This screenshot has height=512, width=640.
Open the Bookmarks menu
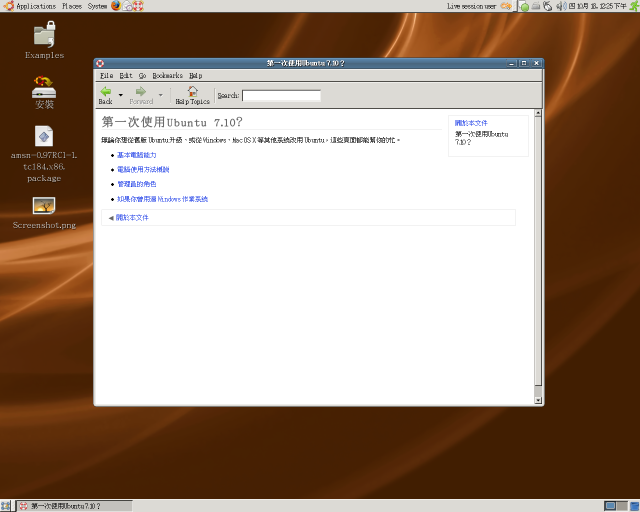167,76
